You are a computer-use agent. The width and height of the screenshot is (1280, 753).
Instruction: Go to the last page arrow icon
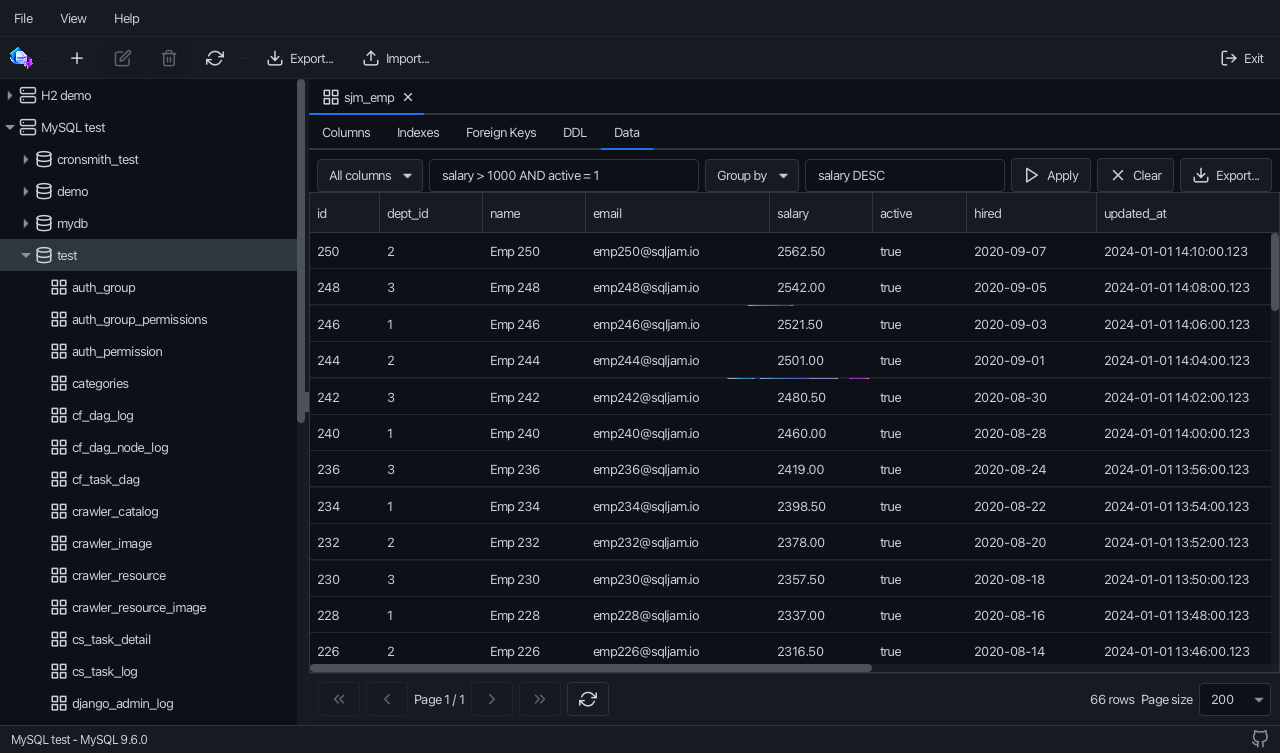pyautogui.click(x=540, y=699)
